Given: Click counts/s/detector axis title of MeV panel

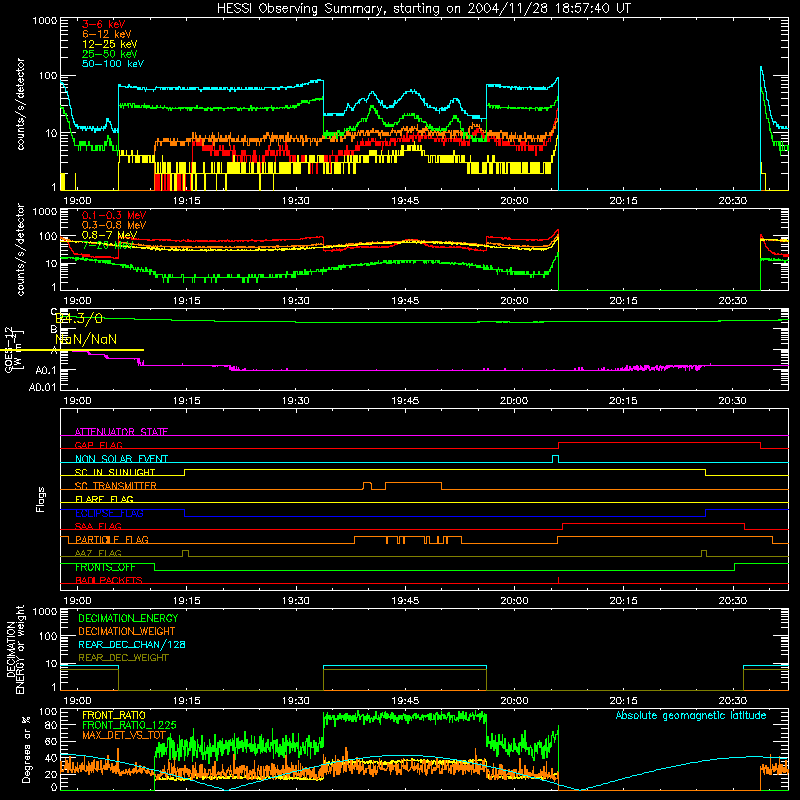Looking at the screenshot, I should click(x=20, y=249).
